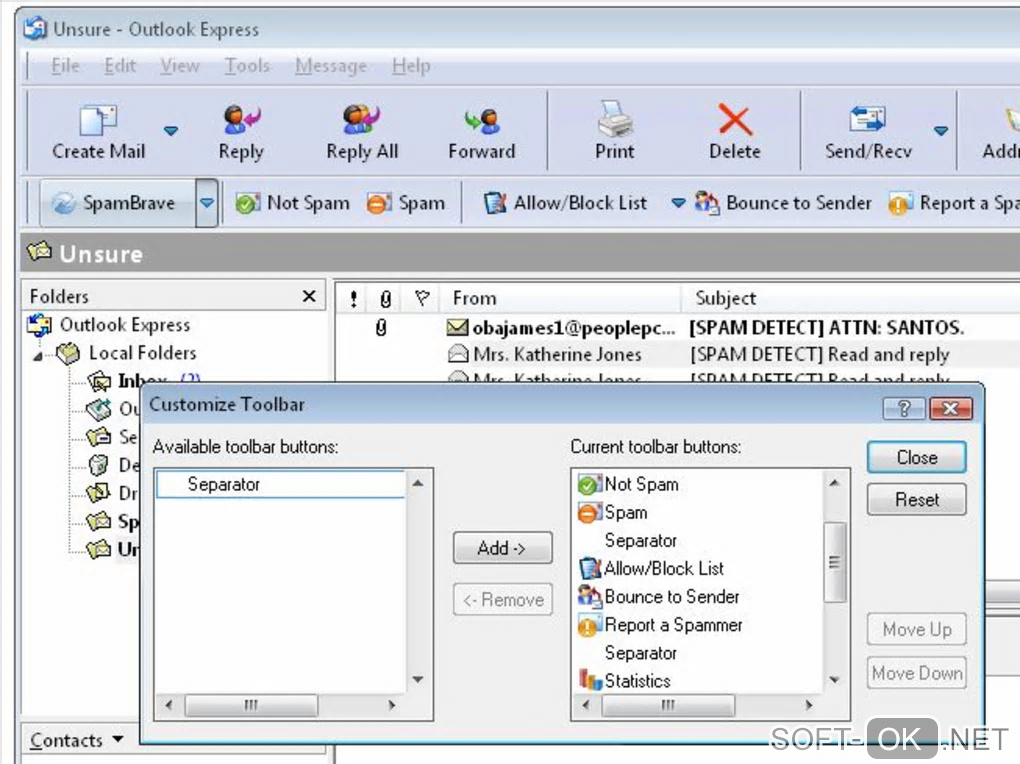Open the Contacts pane dropdown
1020x764 pixels.
pos(118,739)
